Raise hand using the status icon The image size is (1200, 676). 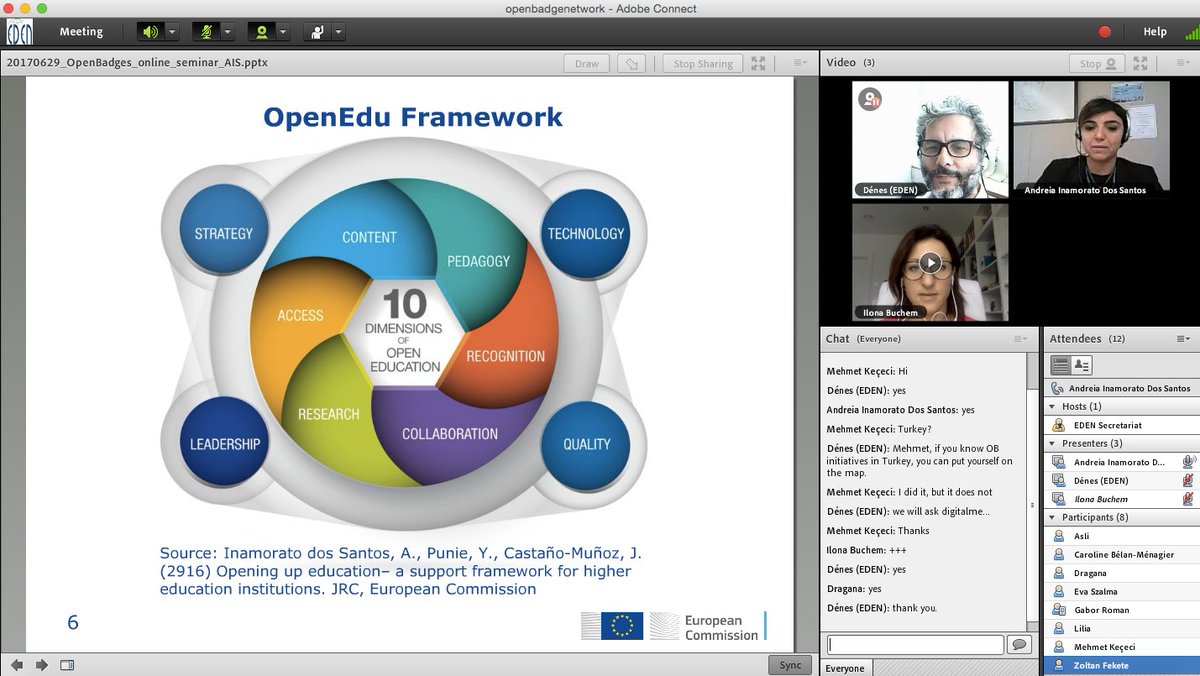pyautogui.click(x=318, y=31)
